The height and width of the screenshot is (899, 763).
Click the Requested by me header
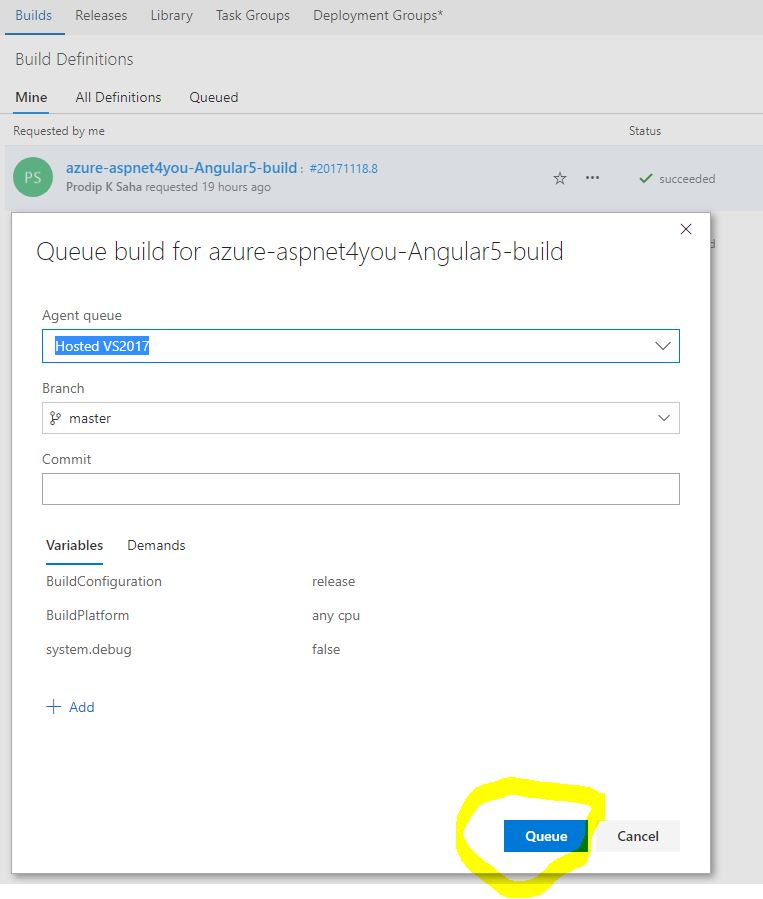click(x=59, y=131)
